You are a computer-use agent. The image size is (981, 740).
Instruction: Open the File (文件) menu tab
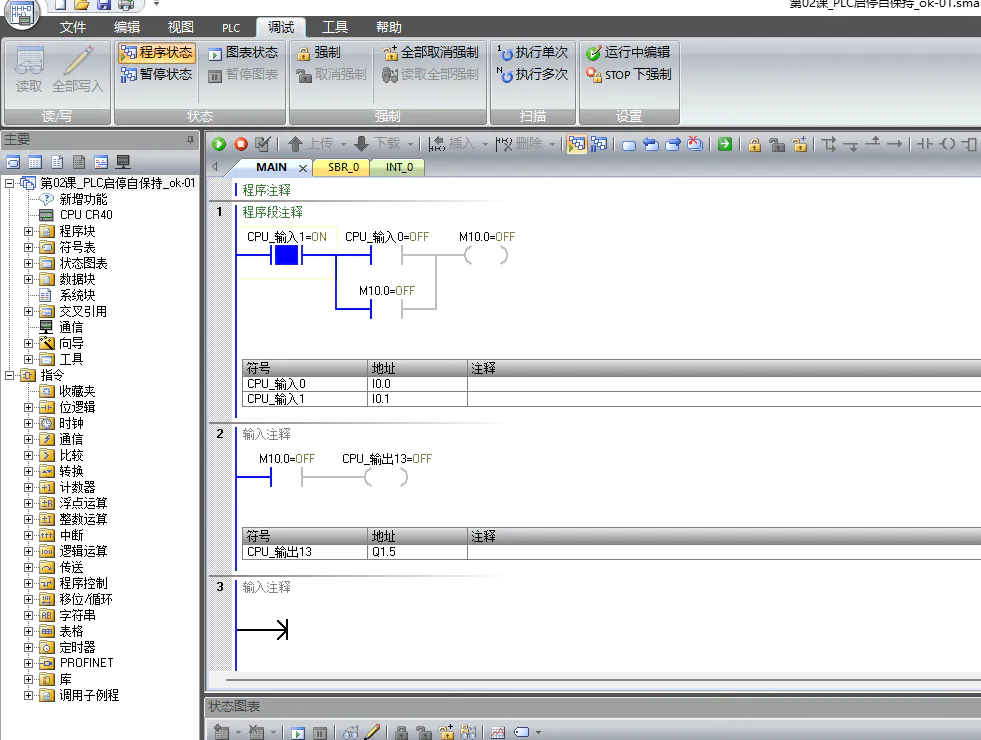pyautogui.click(x=73, y=28)
